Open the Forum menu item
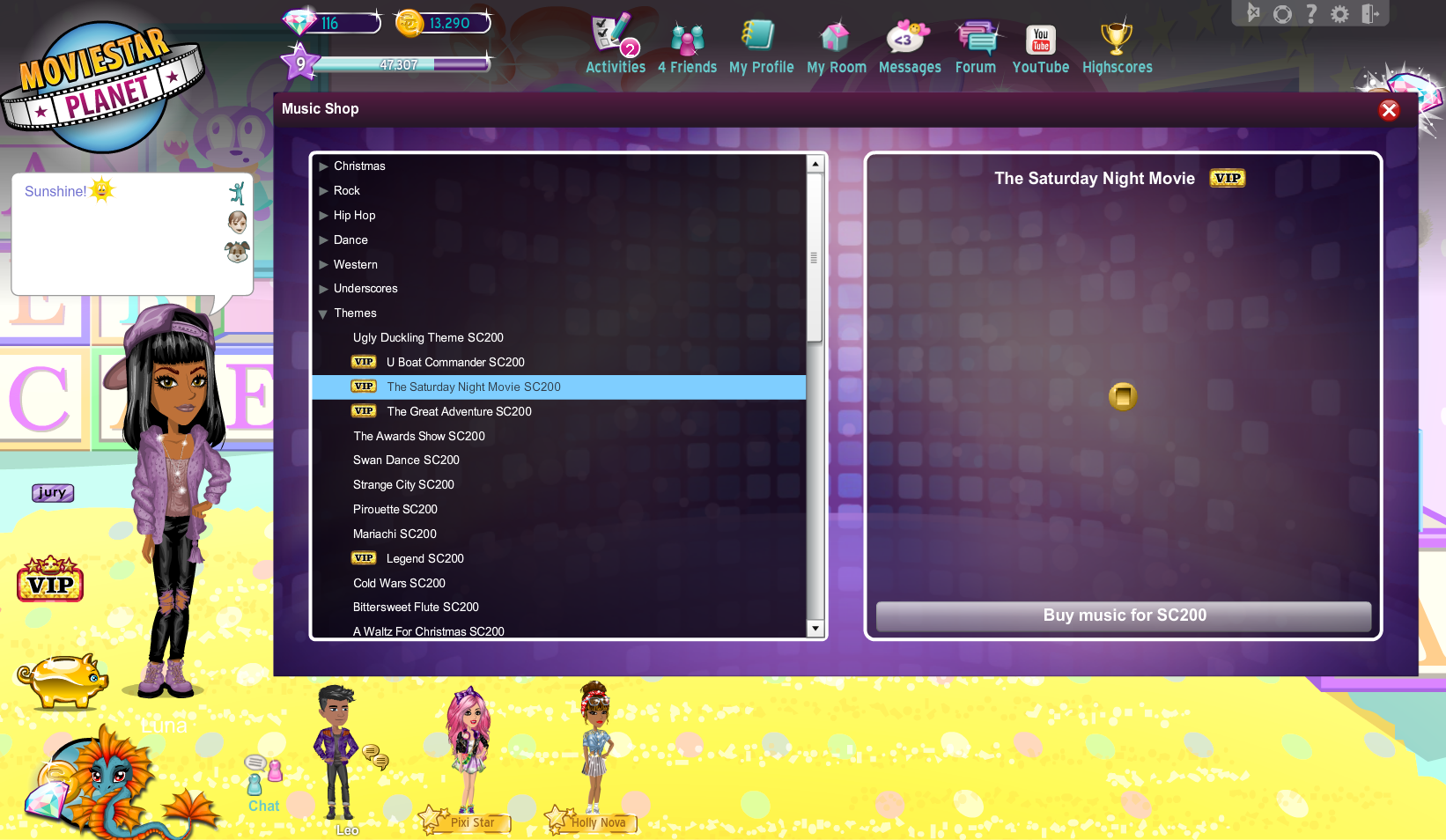Screen dimensions: 1446x840 point(975,44)
